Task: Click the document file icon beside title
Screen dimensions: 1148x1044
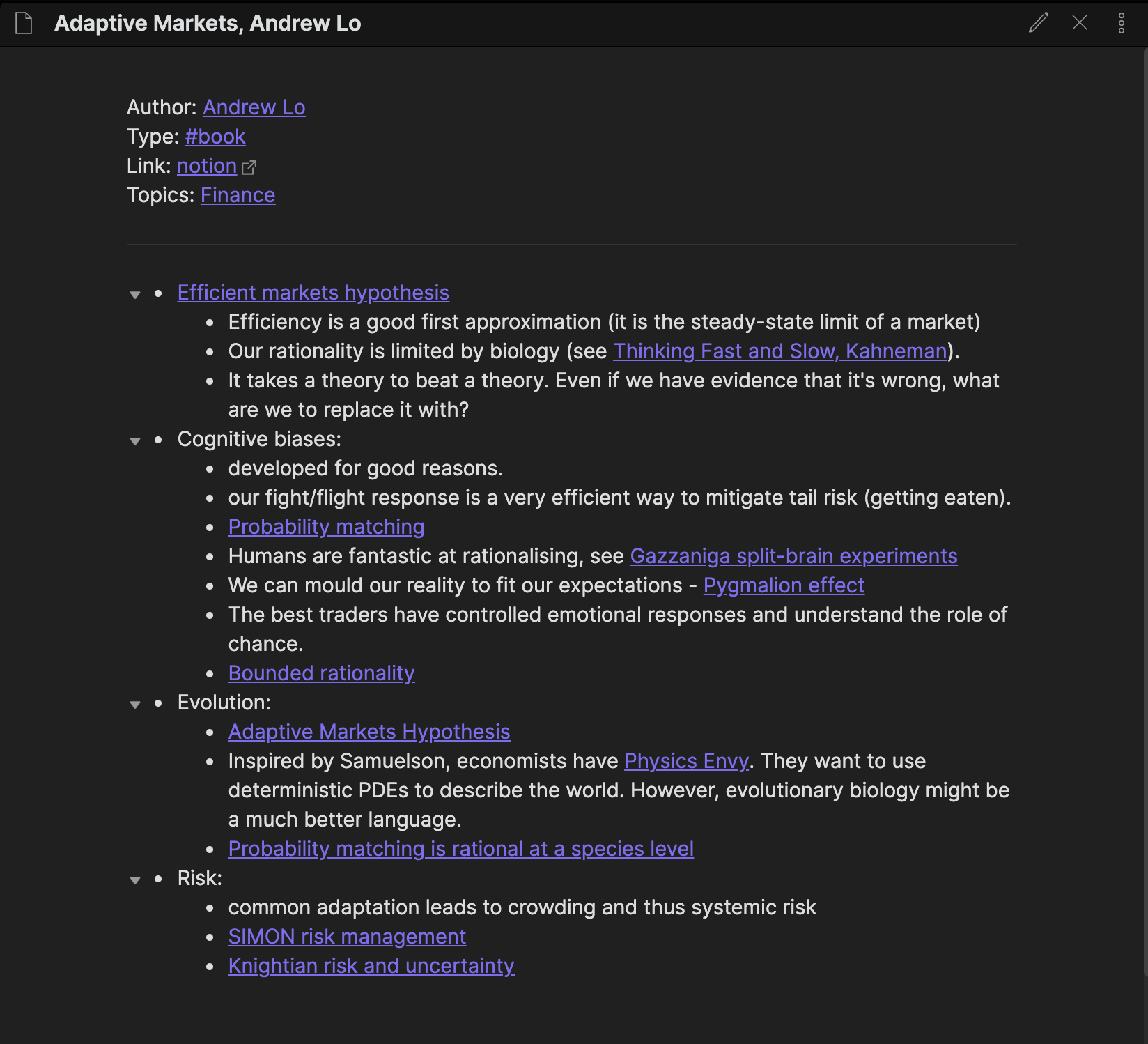Action: (24, 23)
